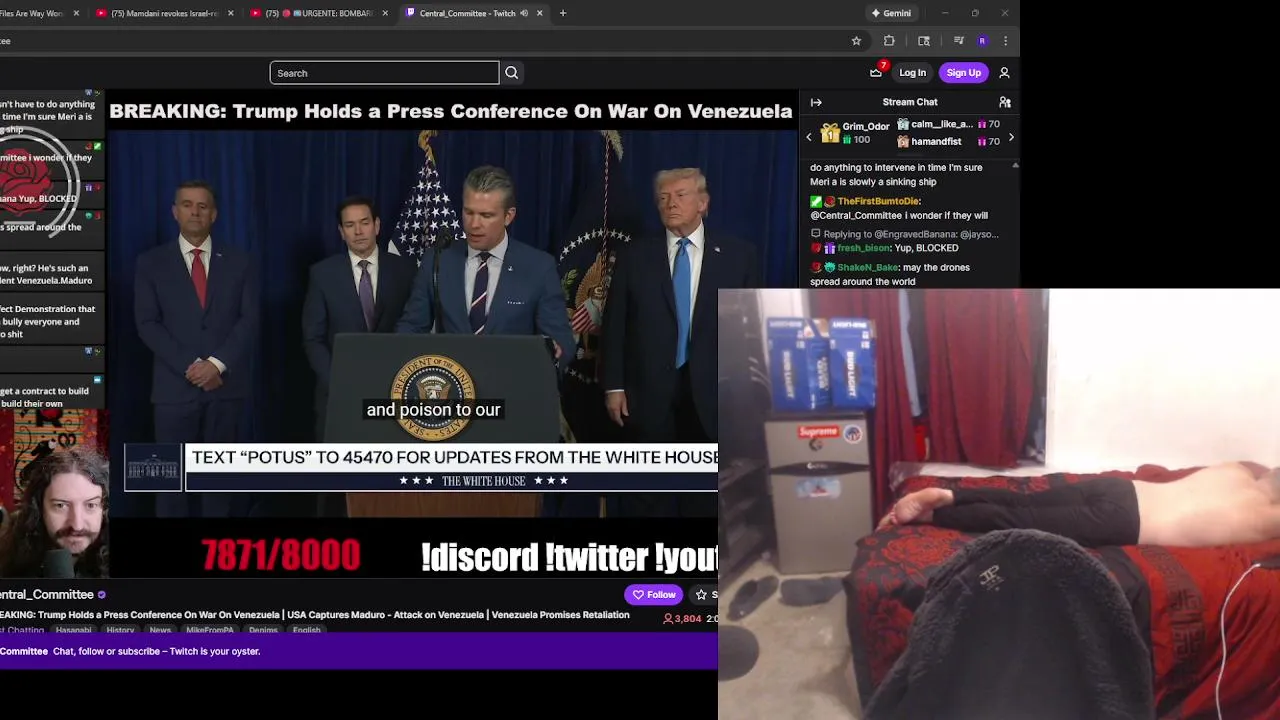Screen dimensions: 1280x720
Task: Click username fresh_bison in chat
Action: 863,248
